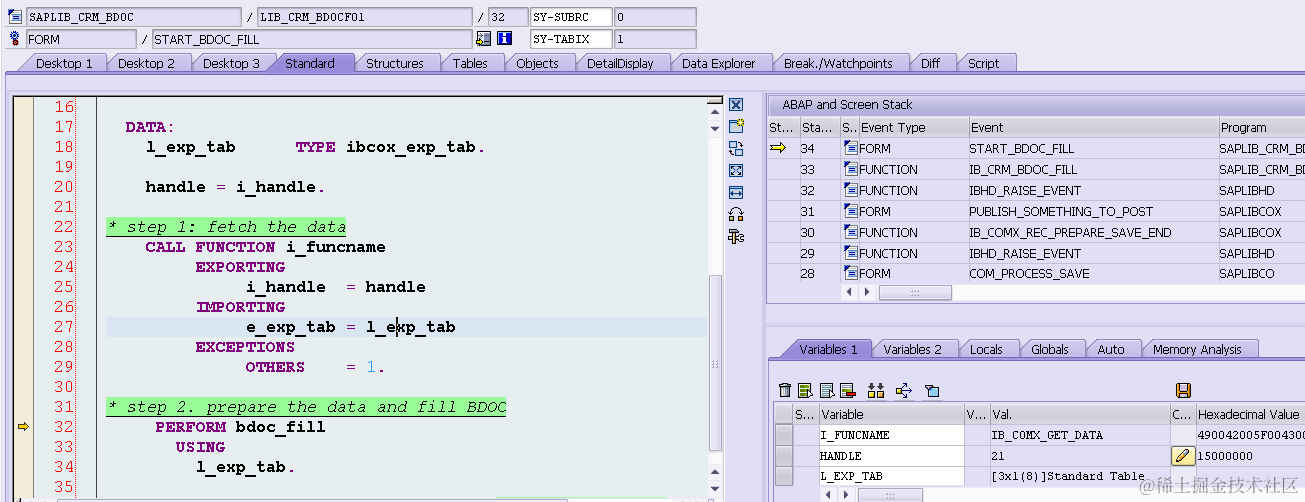Screen dimensions: 1305x502
Task: Click the yellow arrow marker at stack level 34
Action: point(777,148)
